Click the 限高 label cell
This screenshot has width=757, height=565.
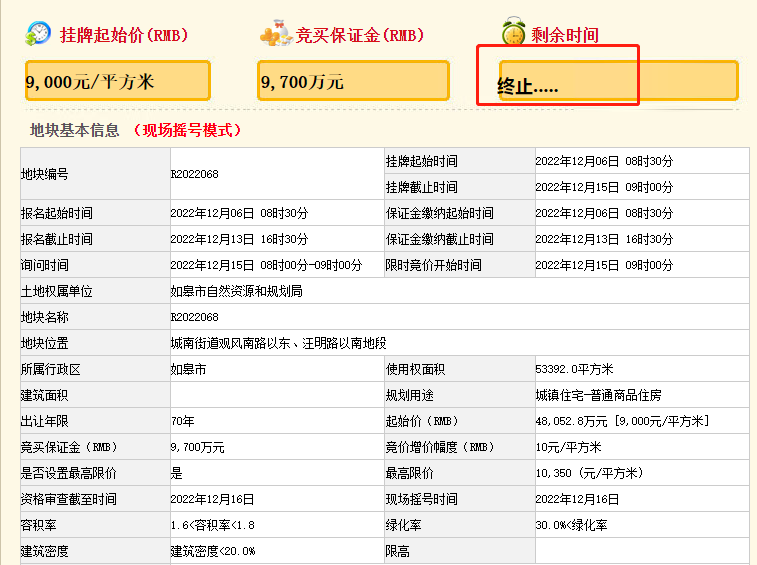point(460,551)
